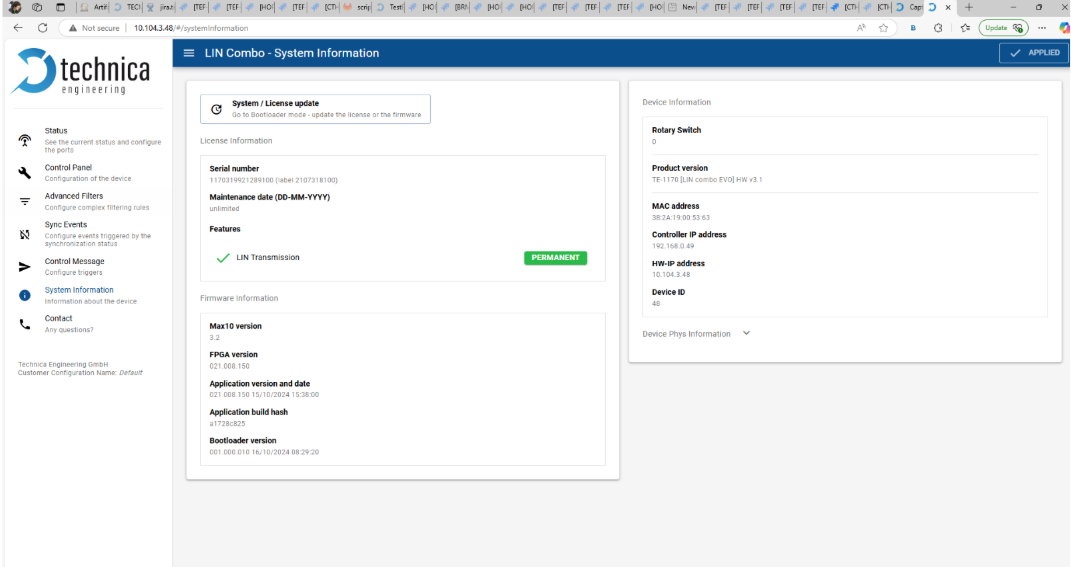The width and height of the screenshot is (1071, 567).
Task: Open Sync Events via its sync icon
Action: tap(24, 235)
